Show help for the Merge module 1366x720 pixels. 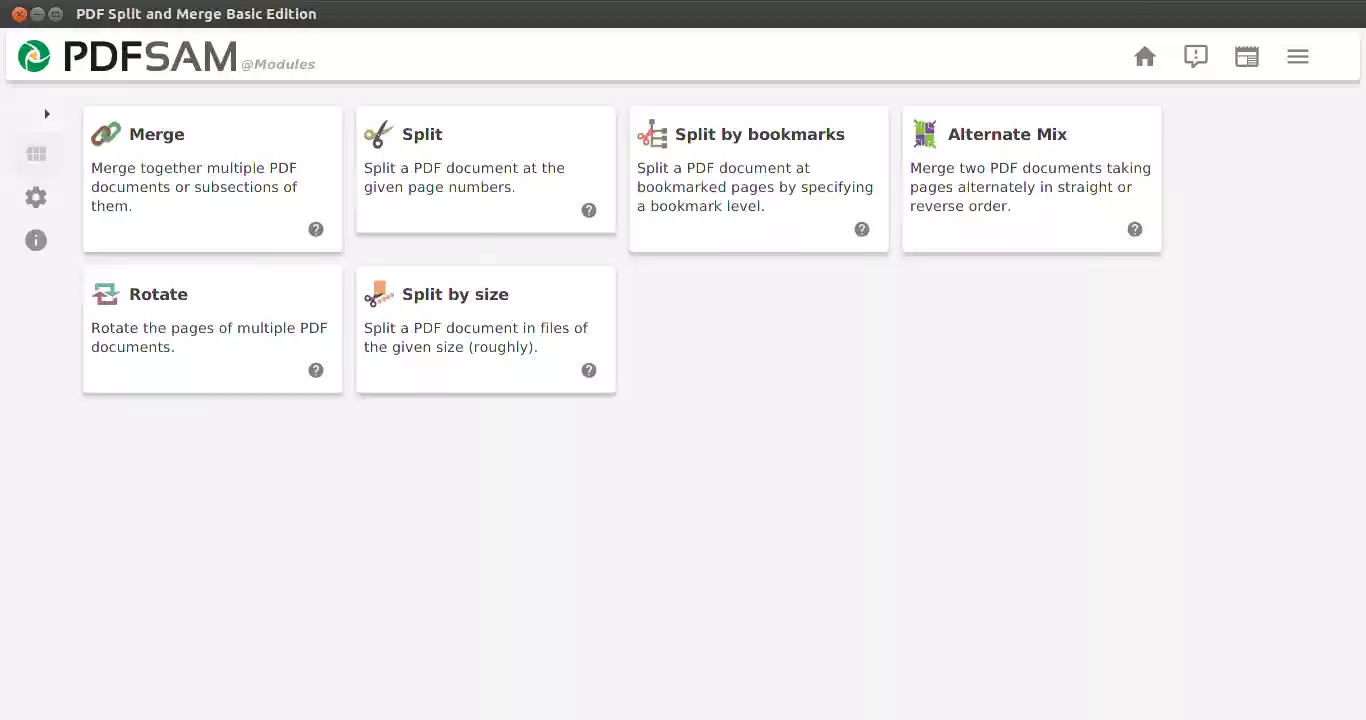pyautogui.click(x=316, y=229)
